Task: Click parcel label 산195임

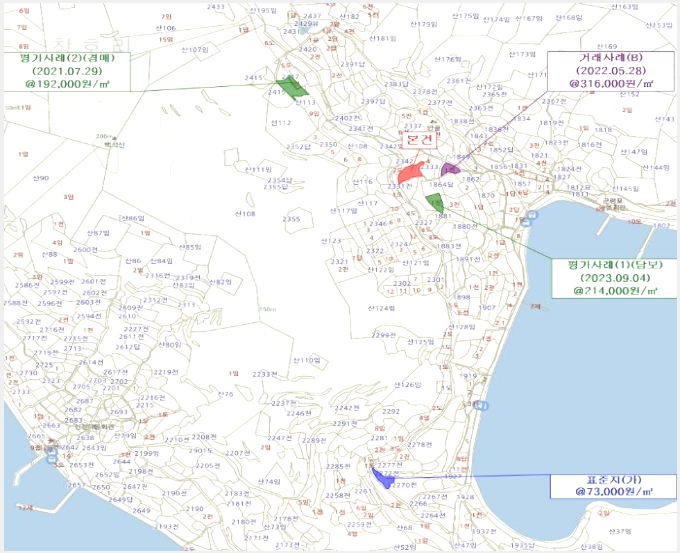Action: coord(263,10)
